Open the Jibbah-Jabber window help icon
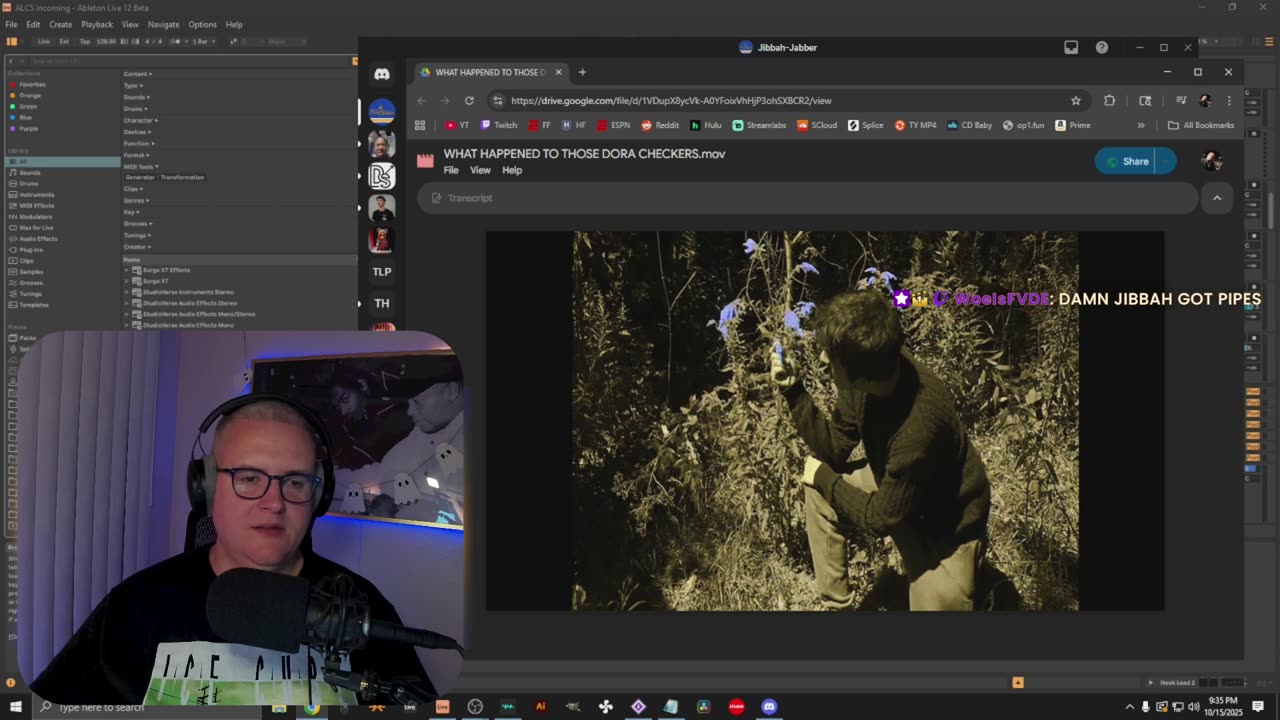The image size is (1280, 720). point(1101,47)
